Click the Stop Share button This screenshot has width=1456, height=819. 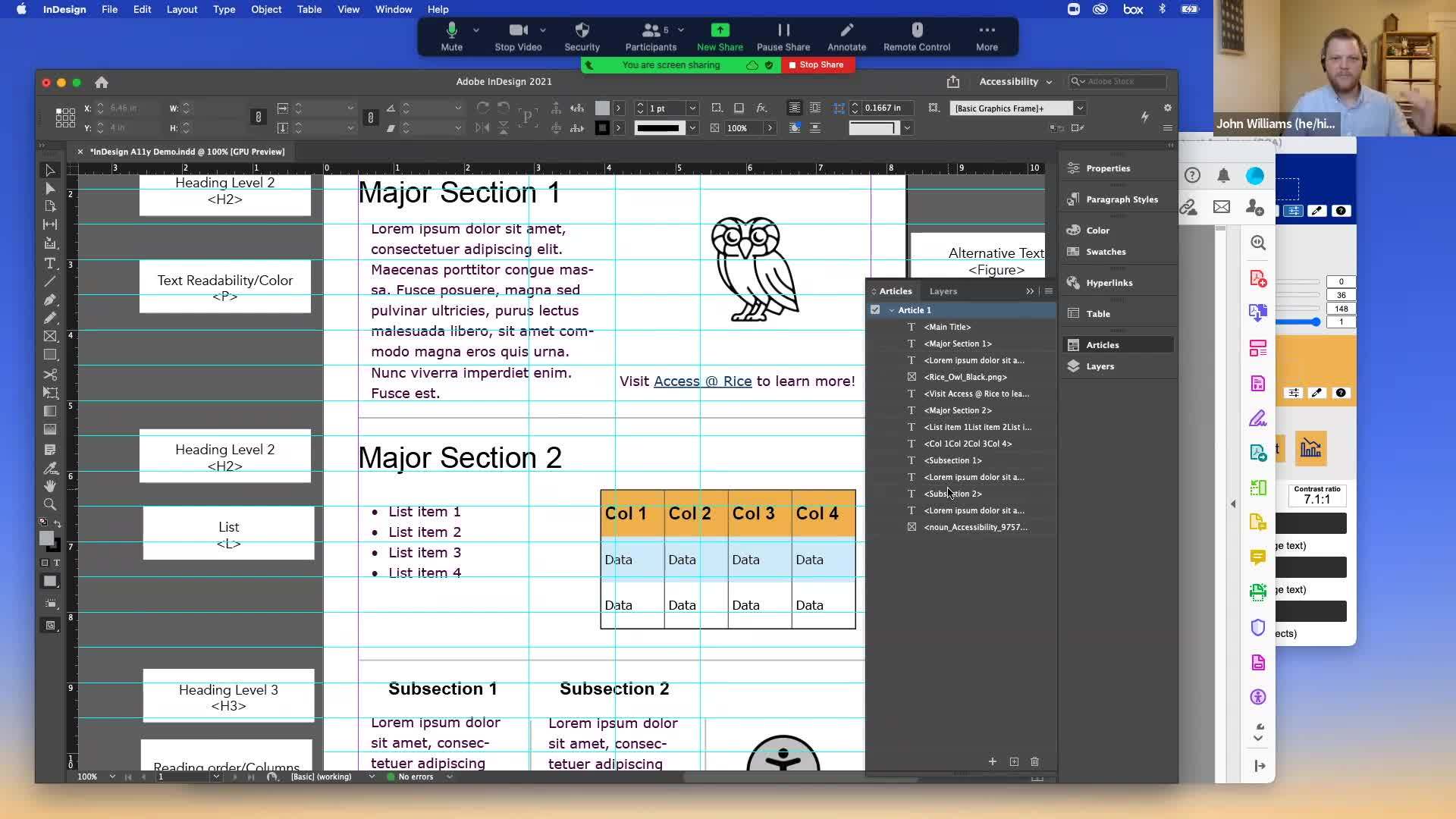(x=817, y=65)
